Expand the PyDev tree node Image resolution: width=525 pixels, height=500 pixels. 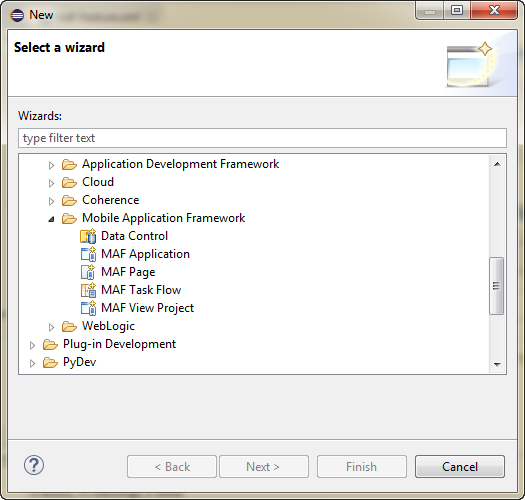pyautogui.click(x=32, y=363)
